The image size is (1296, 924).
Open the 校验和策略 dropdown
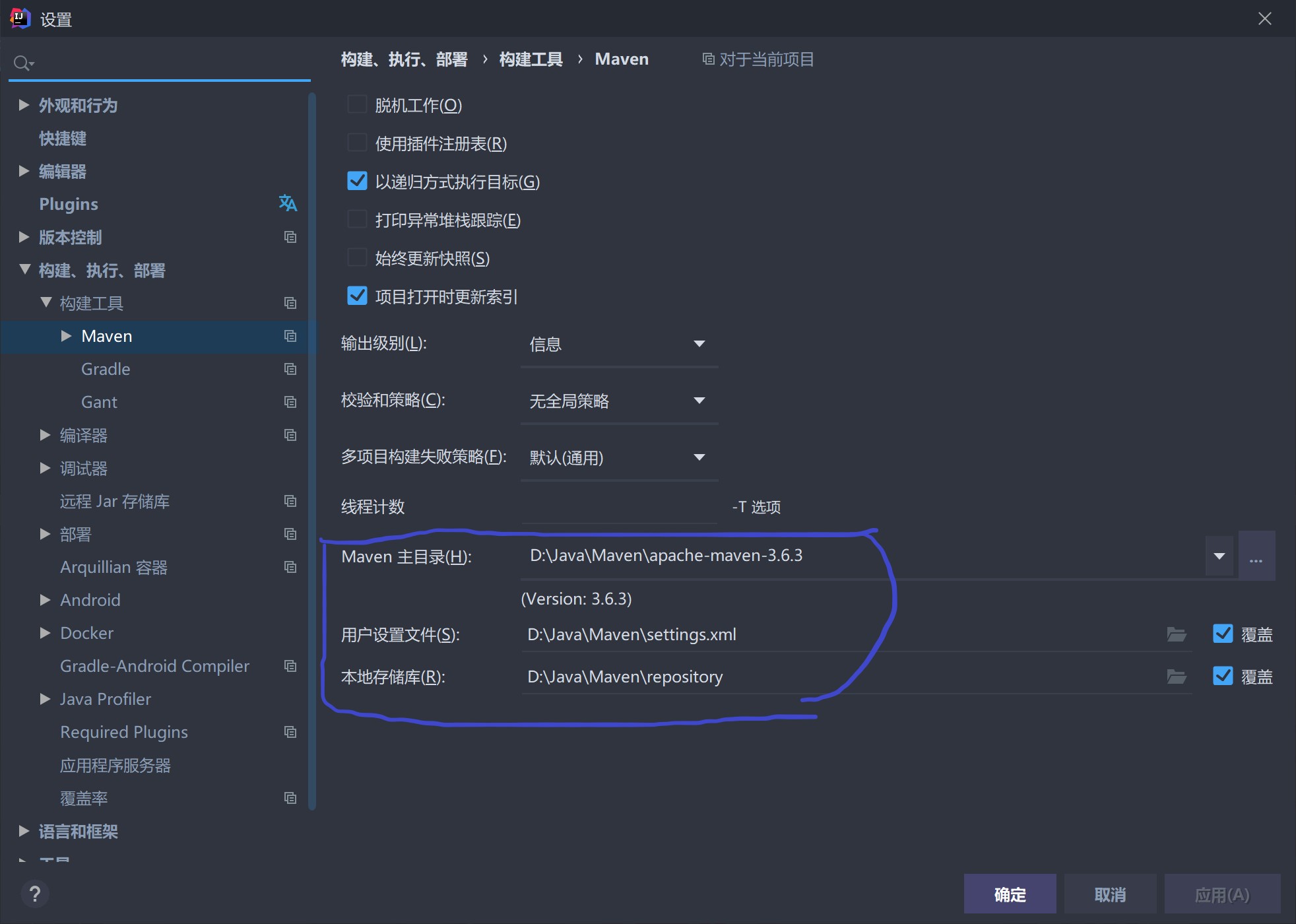(x=619, y=401)
